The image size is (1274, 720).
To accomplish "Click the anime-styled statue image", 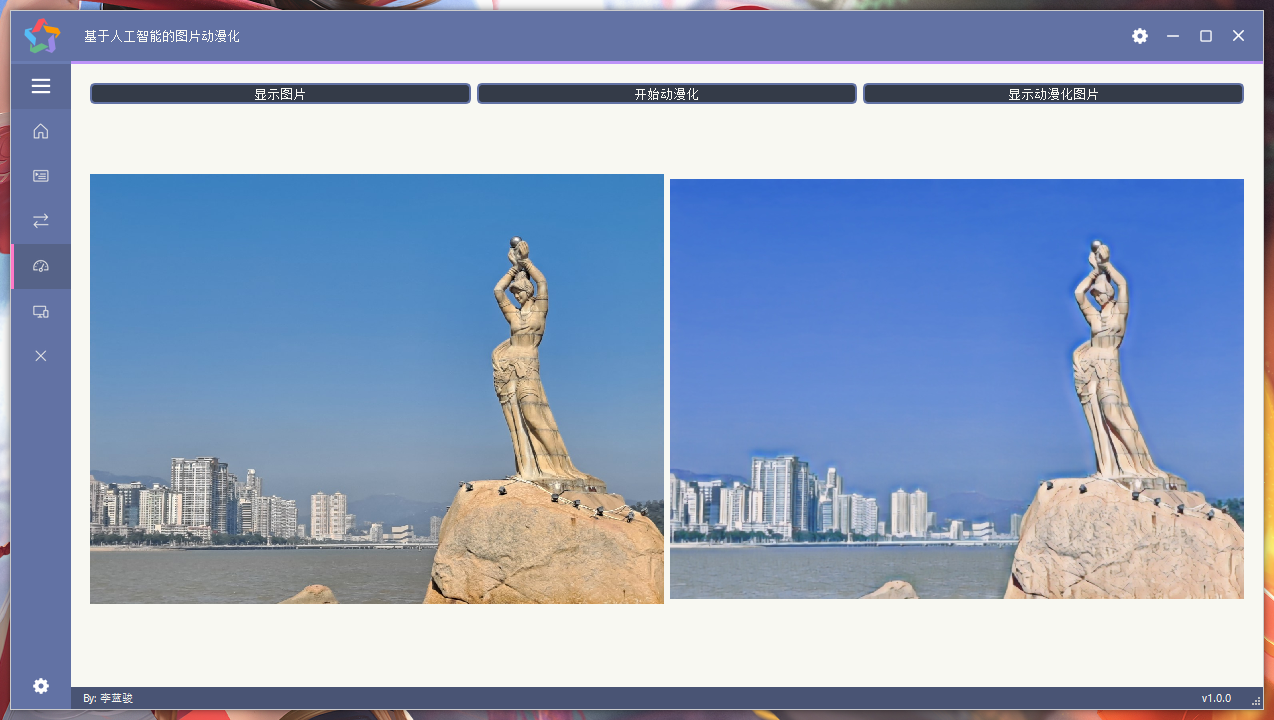I will [957, 389].
